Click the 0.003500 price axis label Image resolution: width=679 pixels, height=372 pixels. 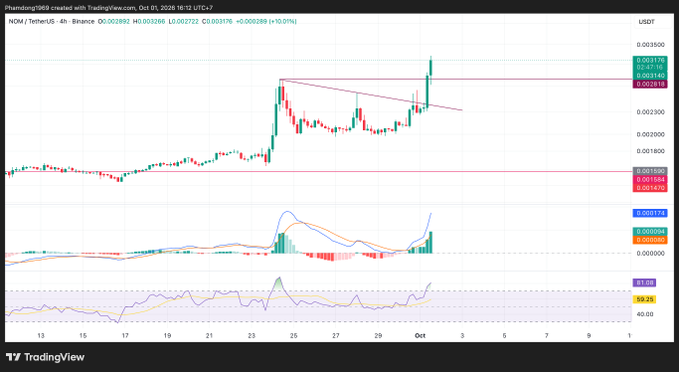tap(650, 45)
